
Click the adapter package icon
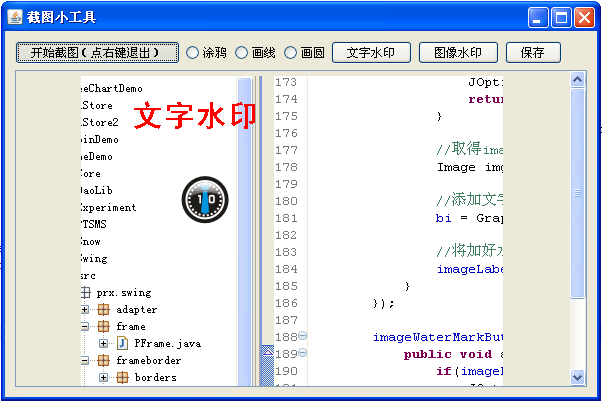tap(103, 309)
